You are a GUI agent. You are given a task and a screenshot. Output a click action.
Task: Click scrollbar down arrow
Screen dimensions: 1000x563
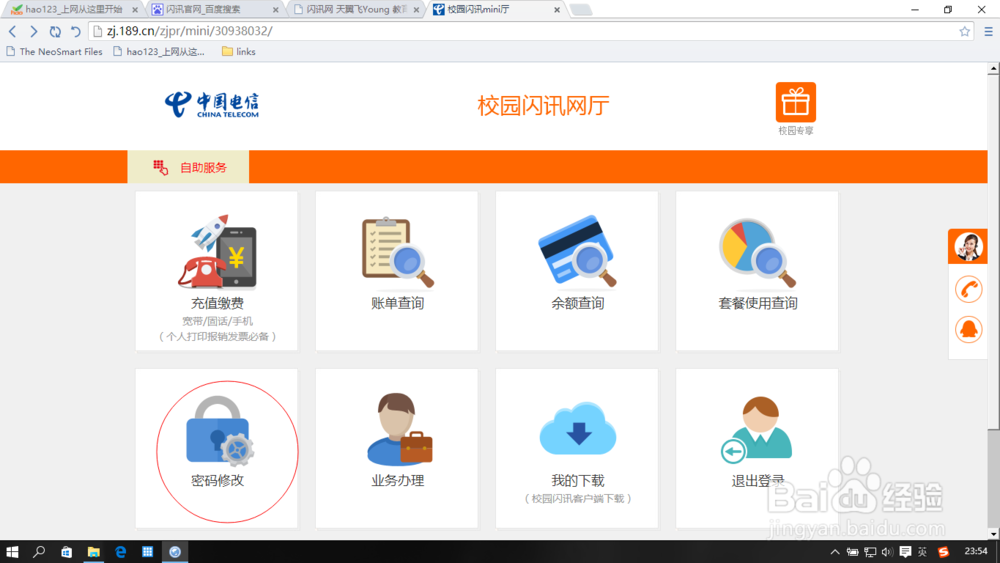pyautogui.click(x=994, y=534)
